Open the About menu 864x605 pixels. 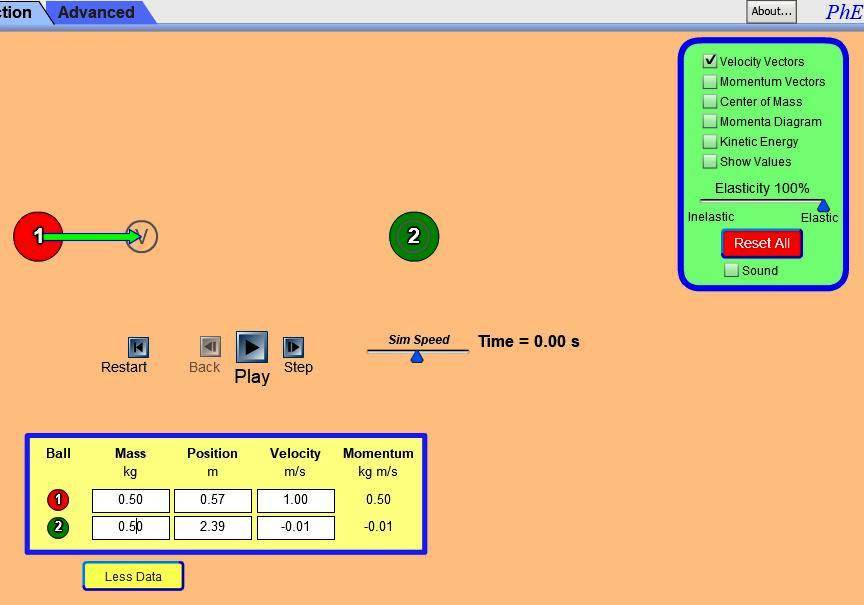771,11
